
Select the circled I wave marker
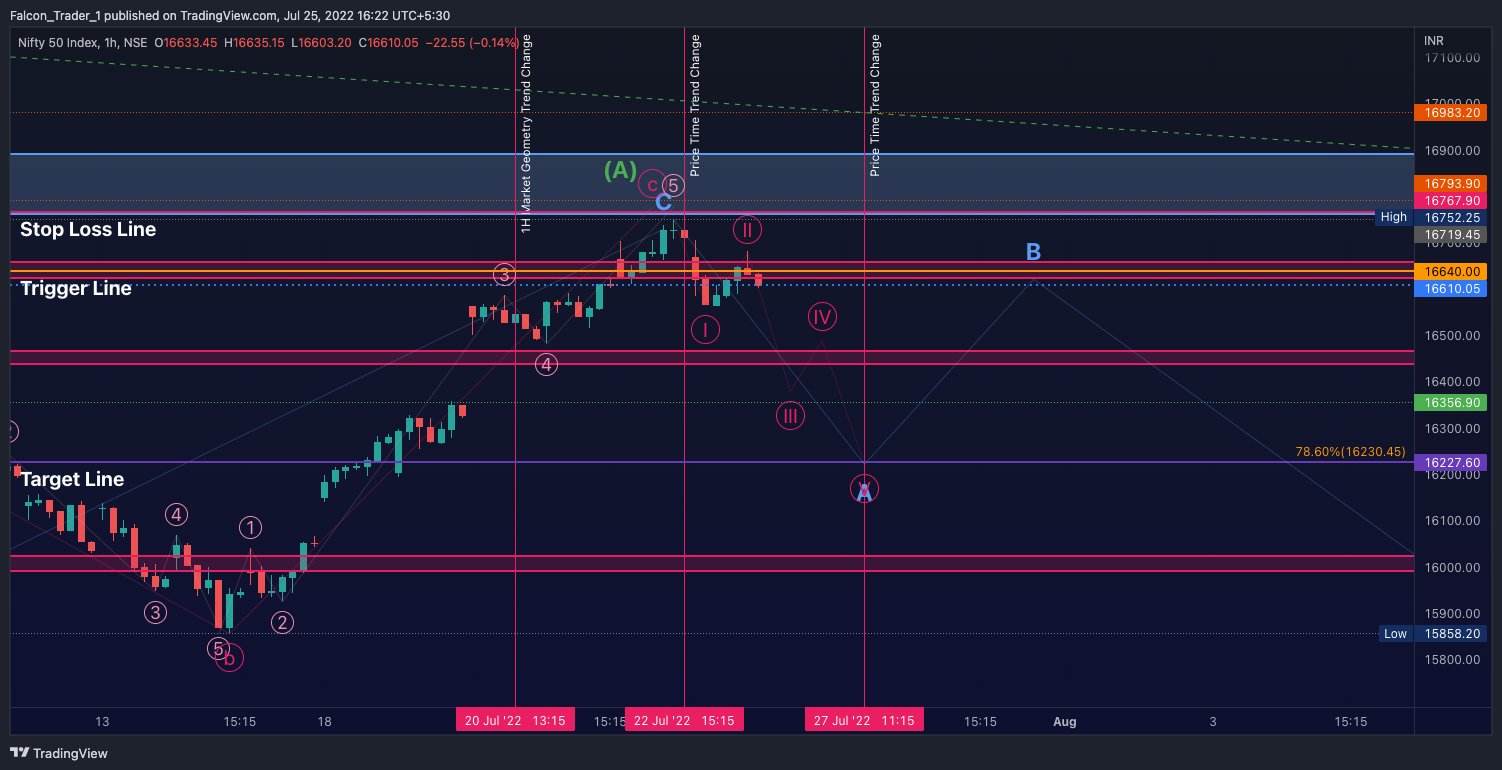pos(705,329)
